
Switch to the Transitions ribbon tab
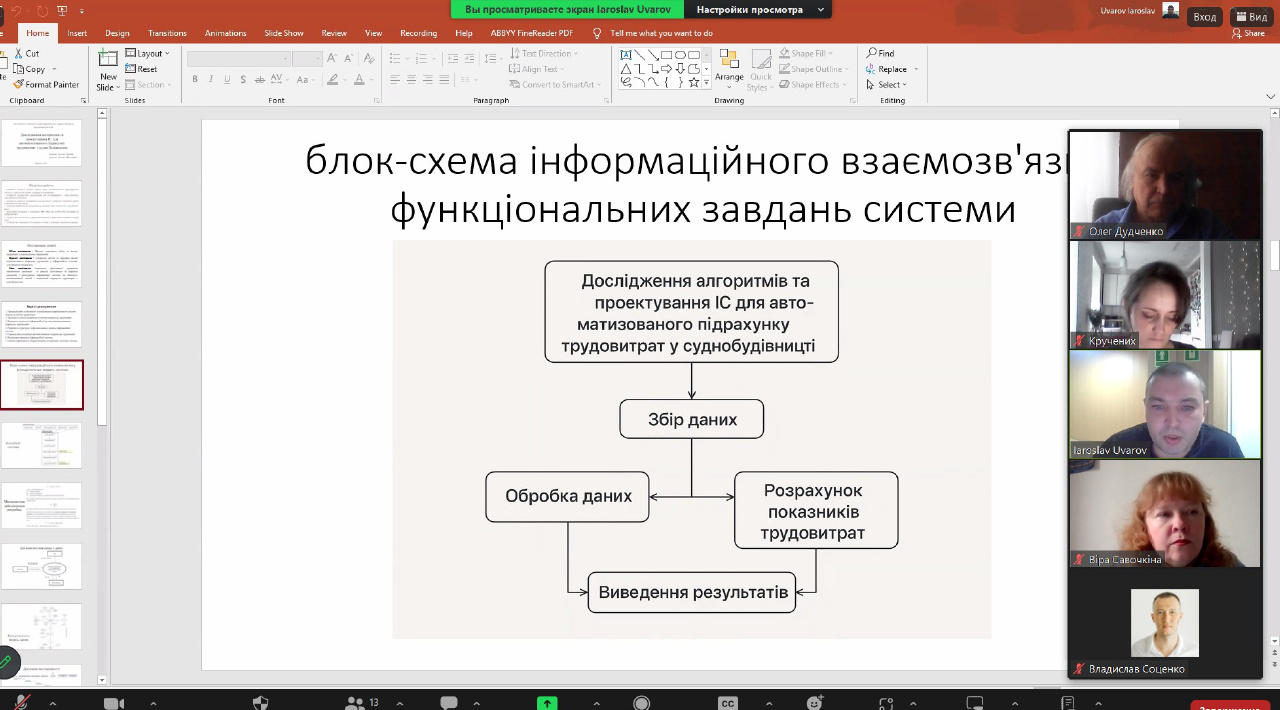pos(167,33)
